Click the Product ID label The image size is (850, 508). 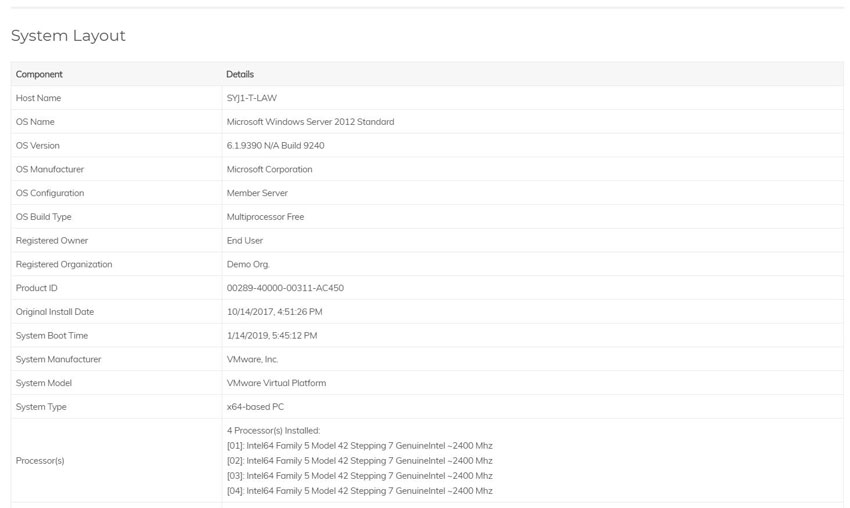coord(36,288)
